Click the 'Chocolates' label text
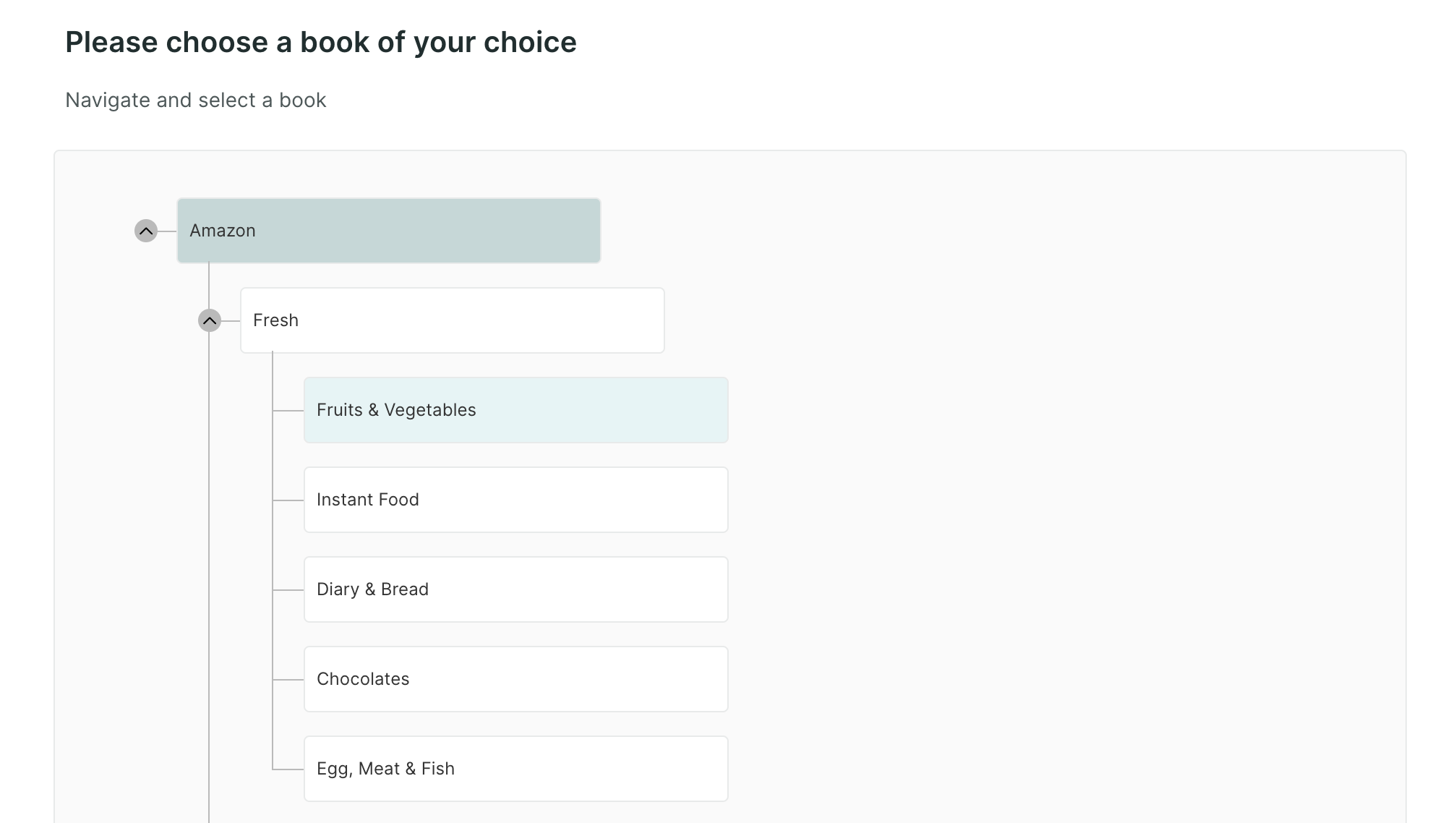The image size is (1456, 823). (363, 679)
